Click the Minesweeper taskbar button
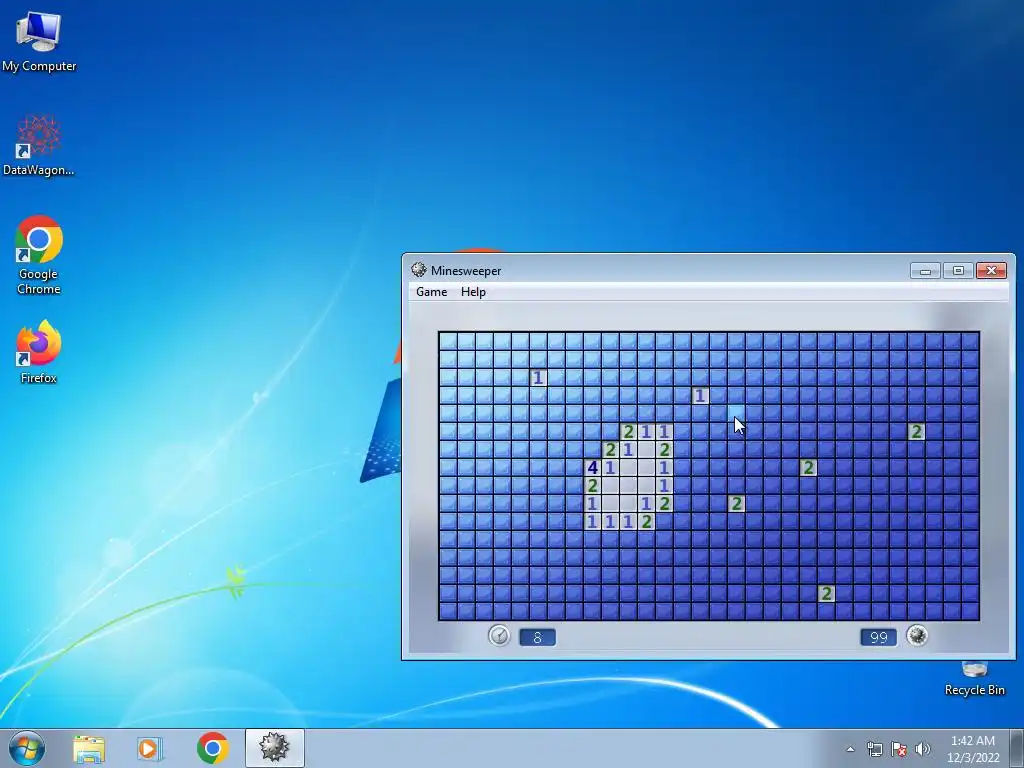The height and width of the screenshot is (768, 1024). pyautogui.click(x=274, y=748)
